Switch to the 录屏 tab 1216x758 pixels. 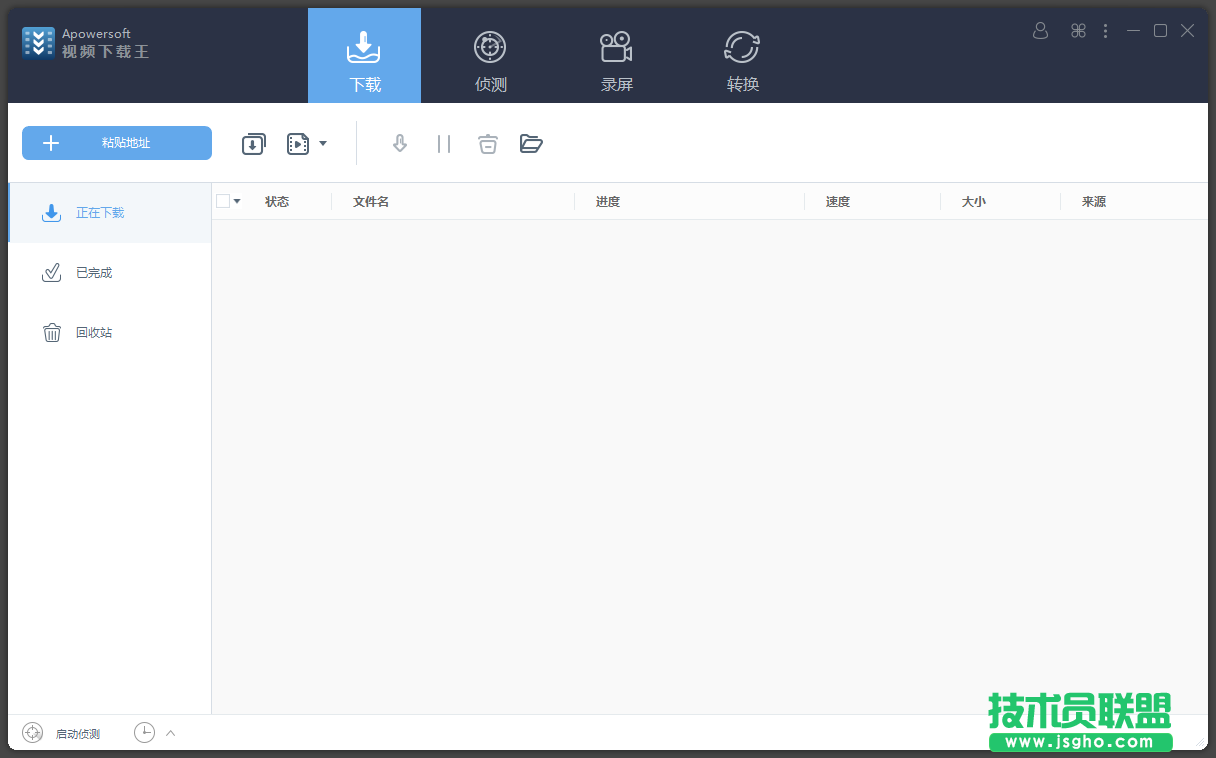pos(616,60)
